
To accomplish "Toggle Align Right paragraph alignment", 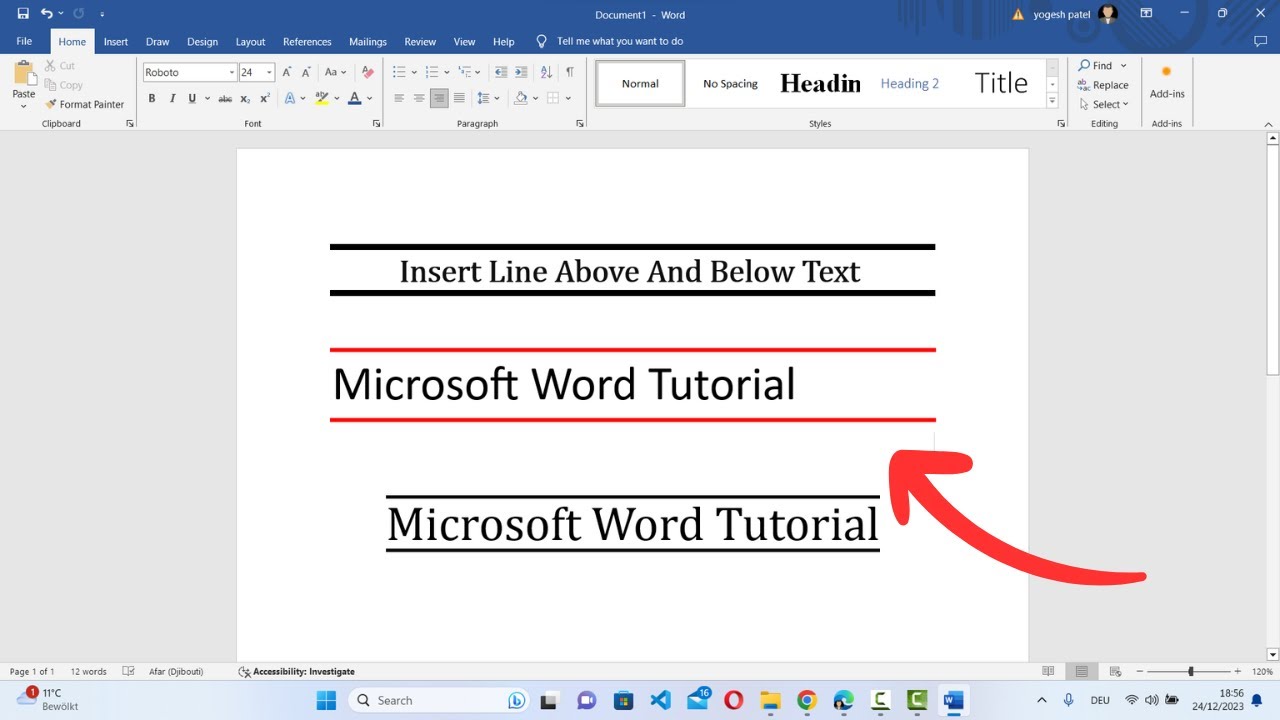I will pos(439,98).
